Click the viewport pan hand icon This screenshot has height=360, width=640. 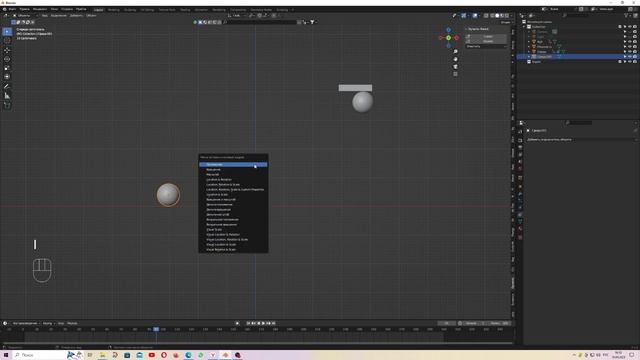click(x=456, y=59)
